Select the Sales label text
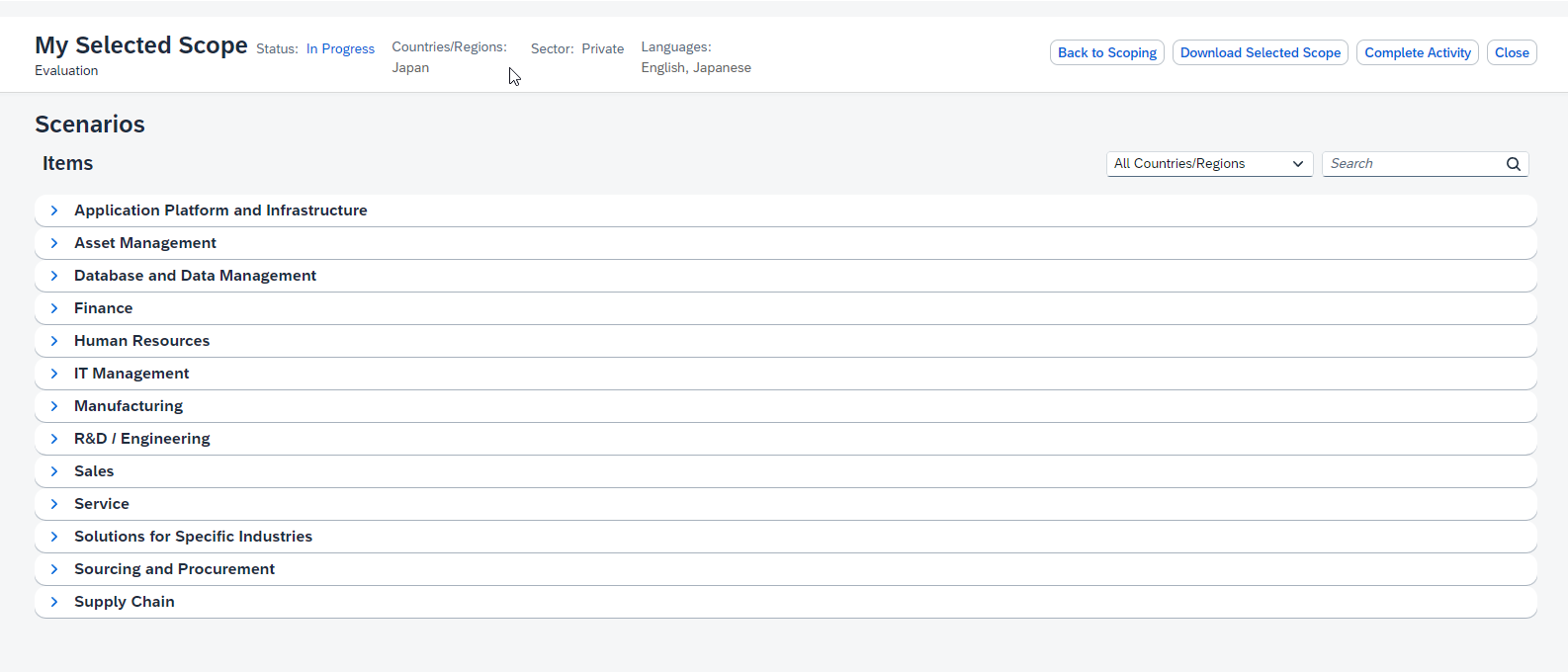 pyautogui.click(x=94, y=471)
